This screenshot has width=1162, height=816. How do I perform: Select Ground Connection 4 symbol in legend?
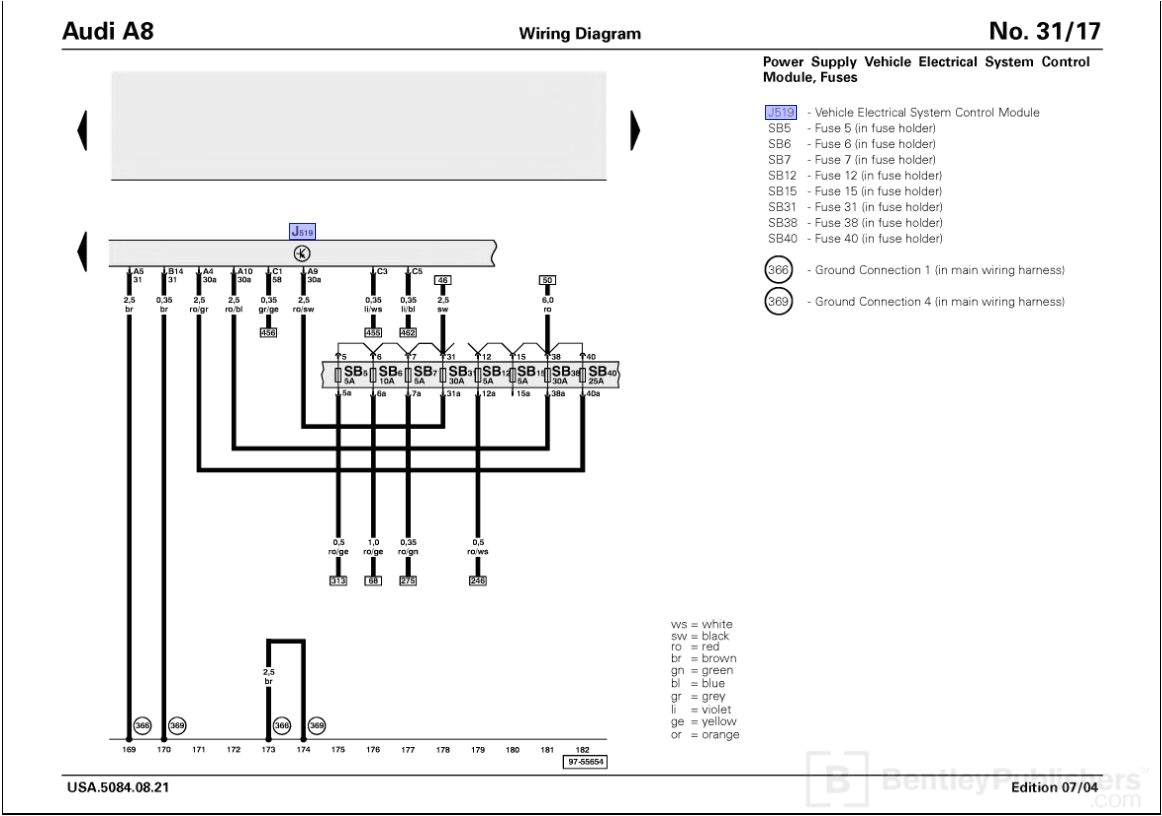point(776,301)
